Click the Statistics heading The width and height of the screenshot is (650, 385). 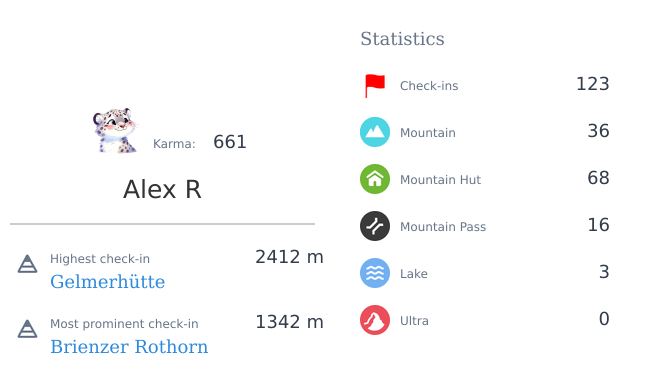coord(402,39)
